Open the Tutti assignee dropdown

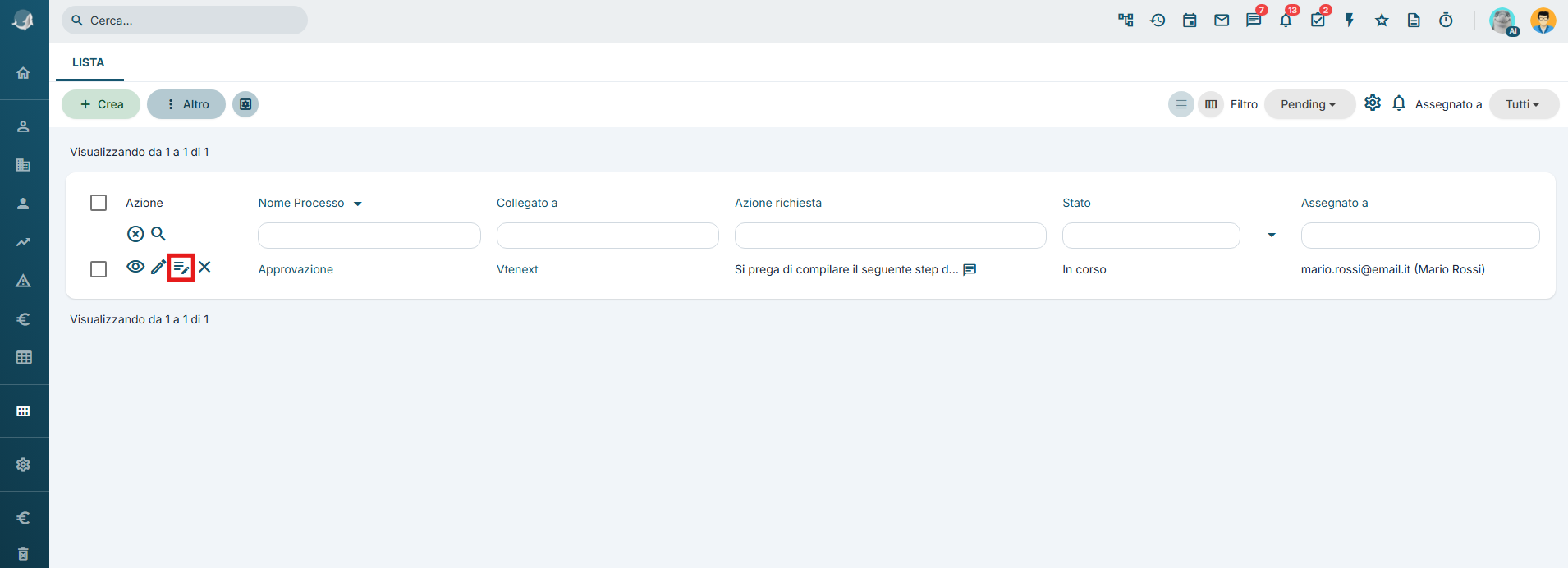click(x=1524, y=104)
